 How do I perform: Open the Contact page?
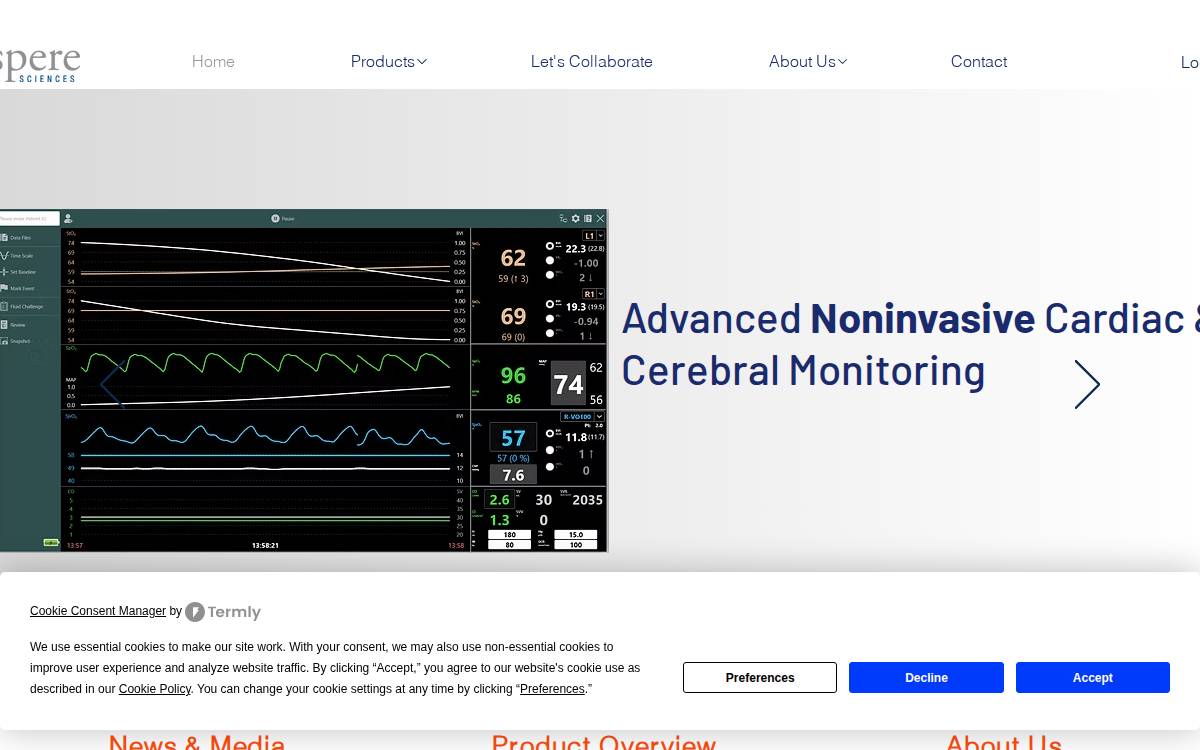click(979, 61)
